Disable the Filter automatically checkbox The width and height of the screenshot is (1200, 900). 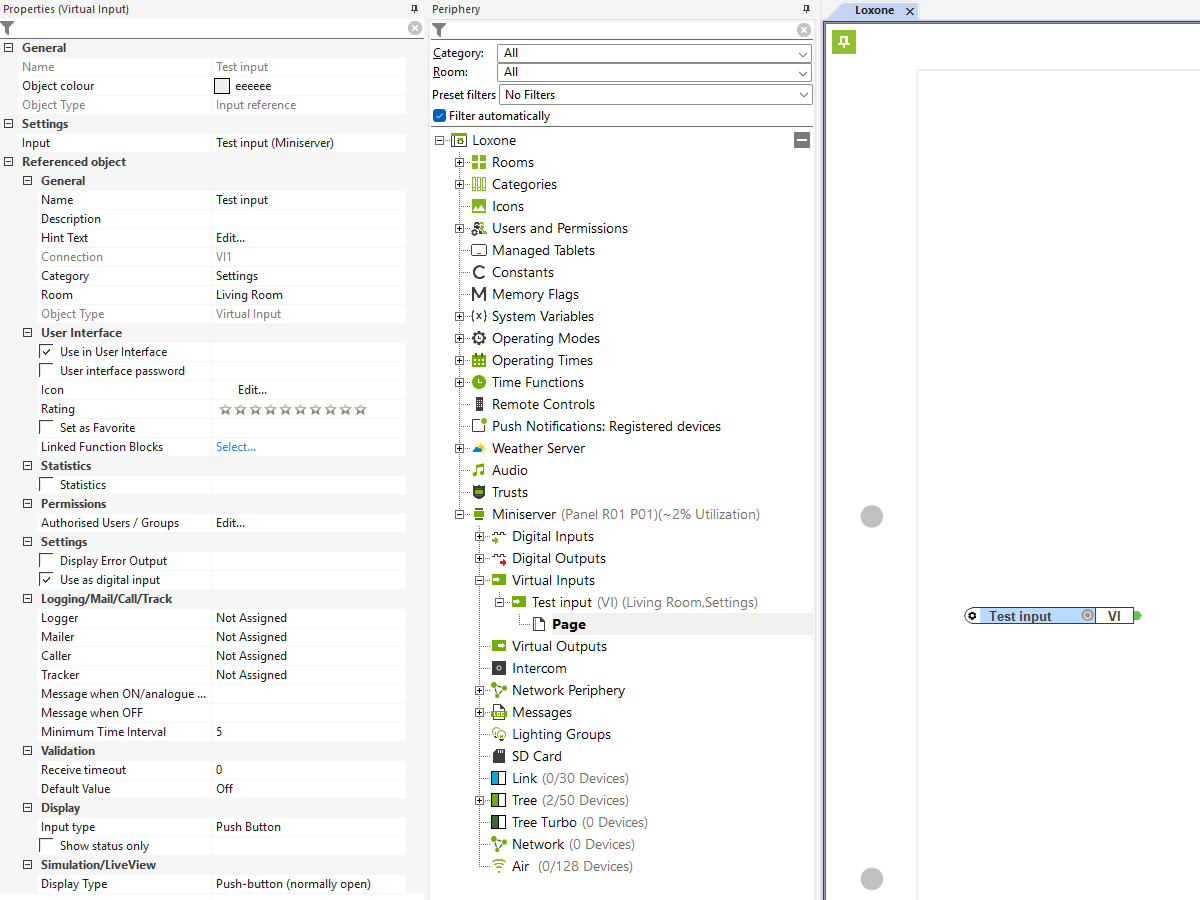439,116
